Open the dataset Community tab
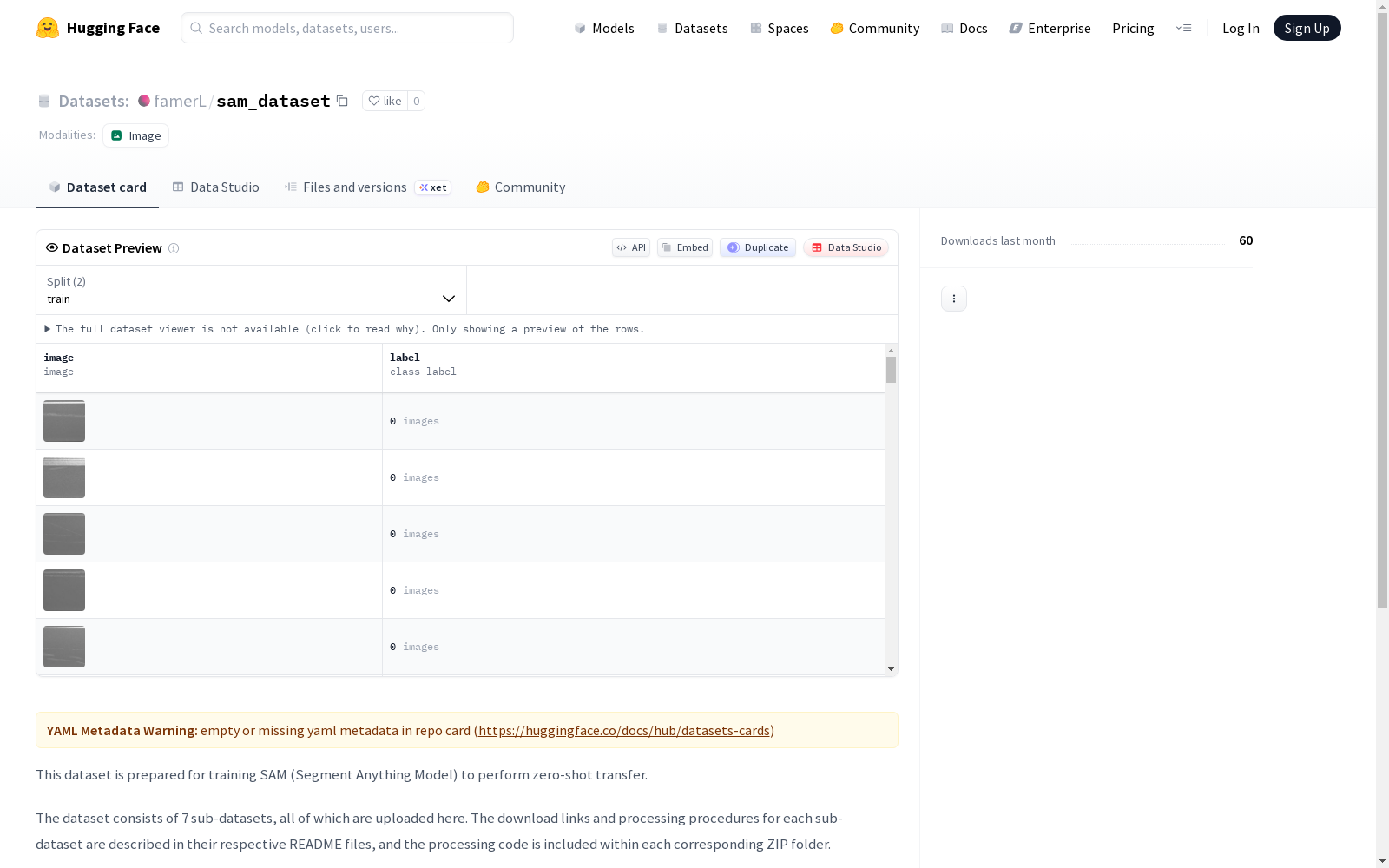Viewport: 1389px width, 868px height. [521, 187]
